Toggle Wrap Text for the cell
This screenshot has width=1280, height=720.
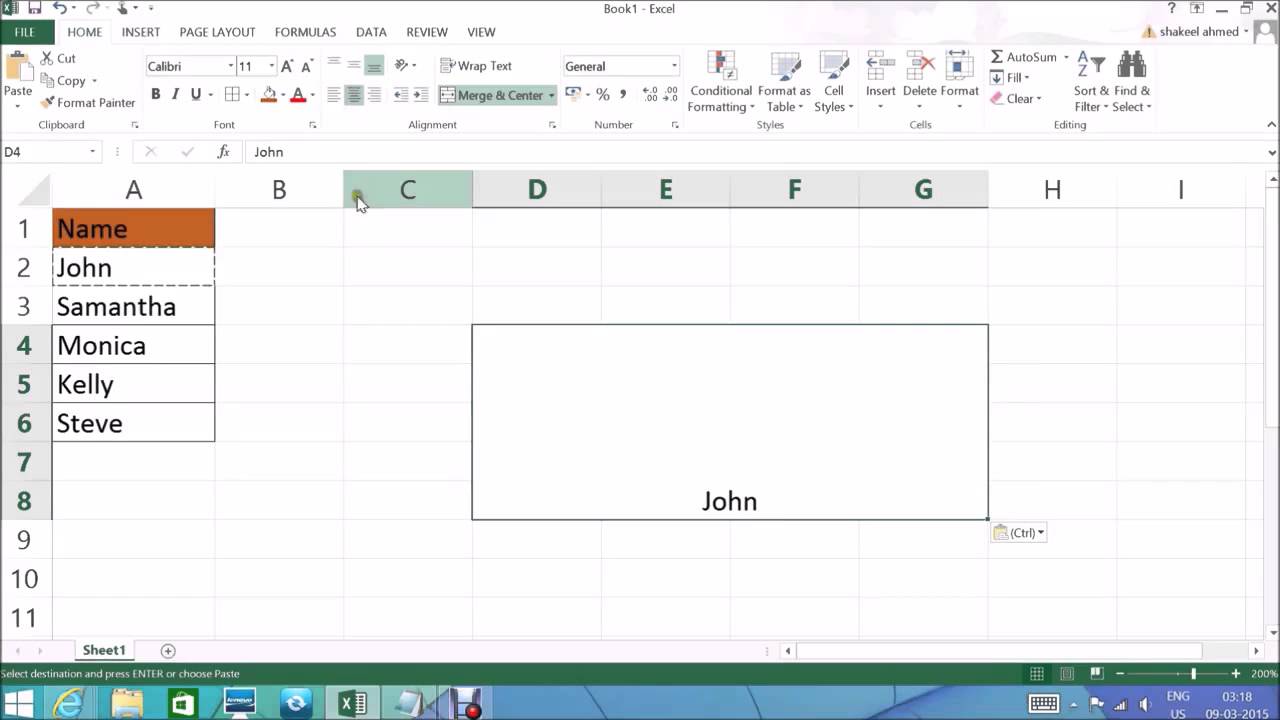coord(476,66)
